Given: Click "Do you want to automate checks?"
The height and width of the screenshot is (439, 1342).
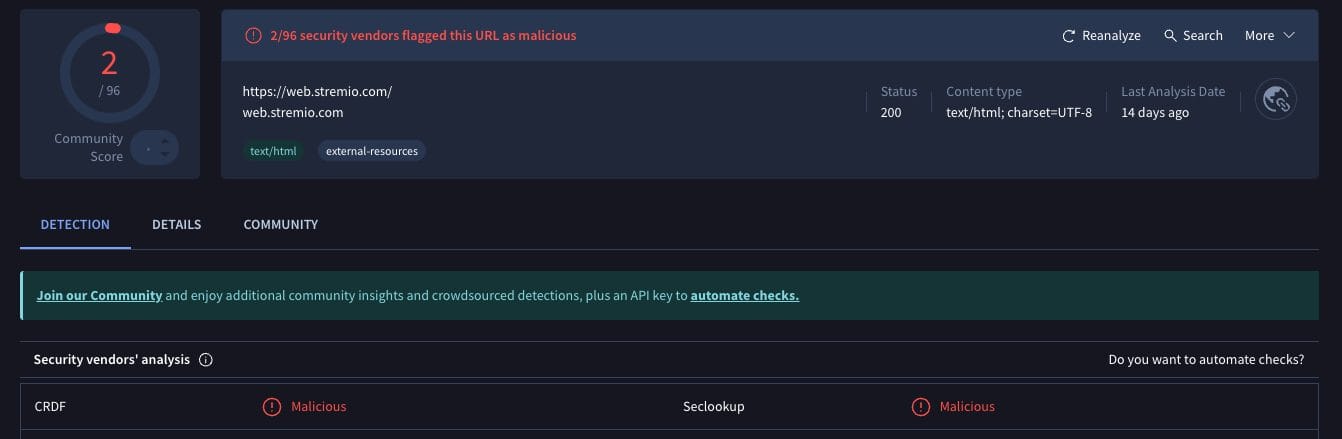Looking at the screenshot, I should pyautogui.click(x=1205, y=360).
